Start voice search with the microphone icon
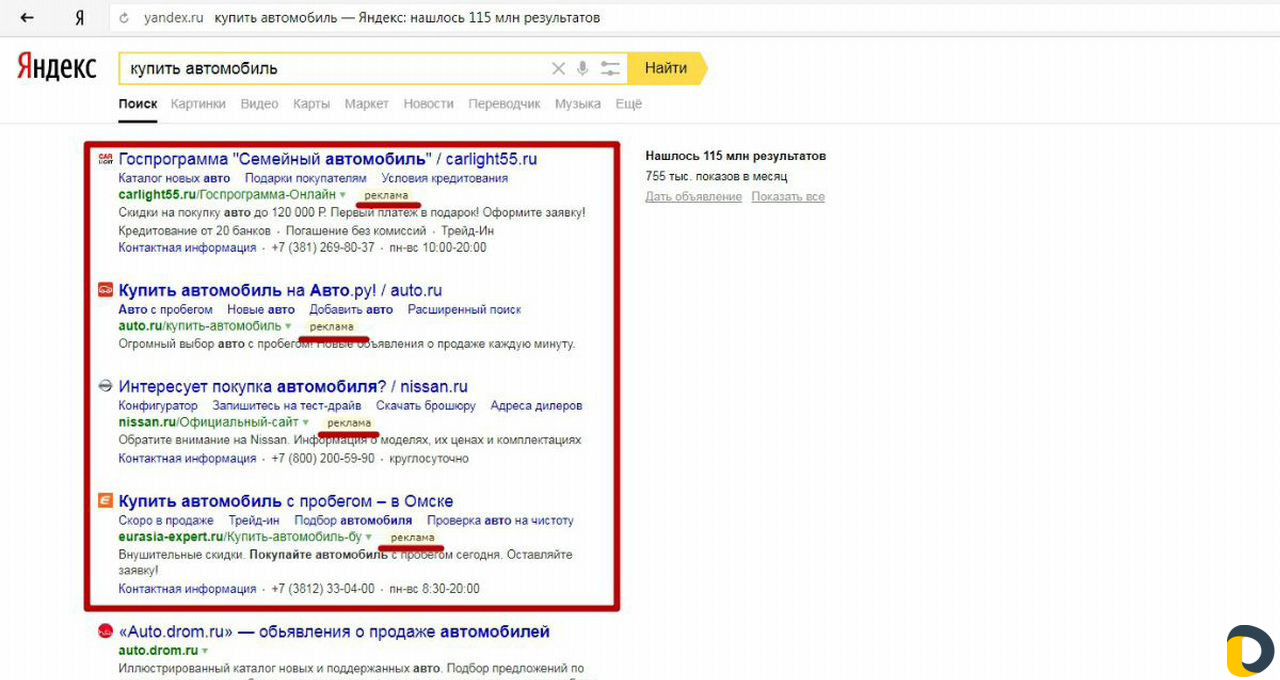The height and width of the screenshot is (680, 1280). 583,68
